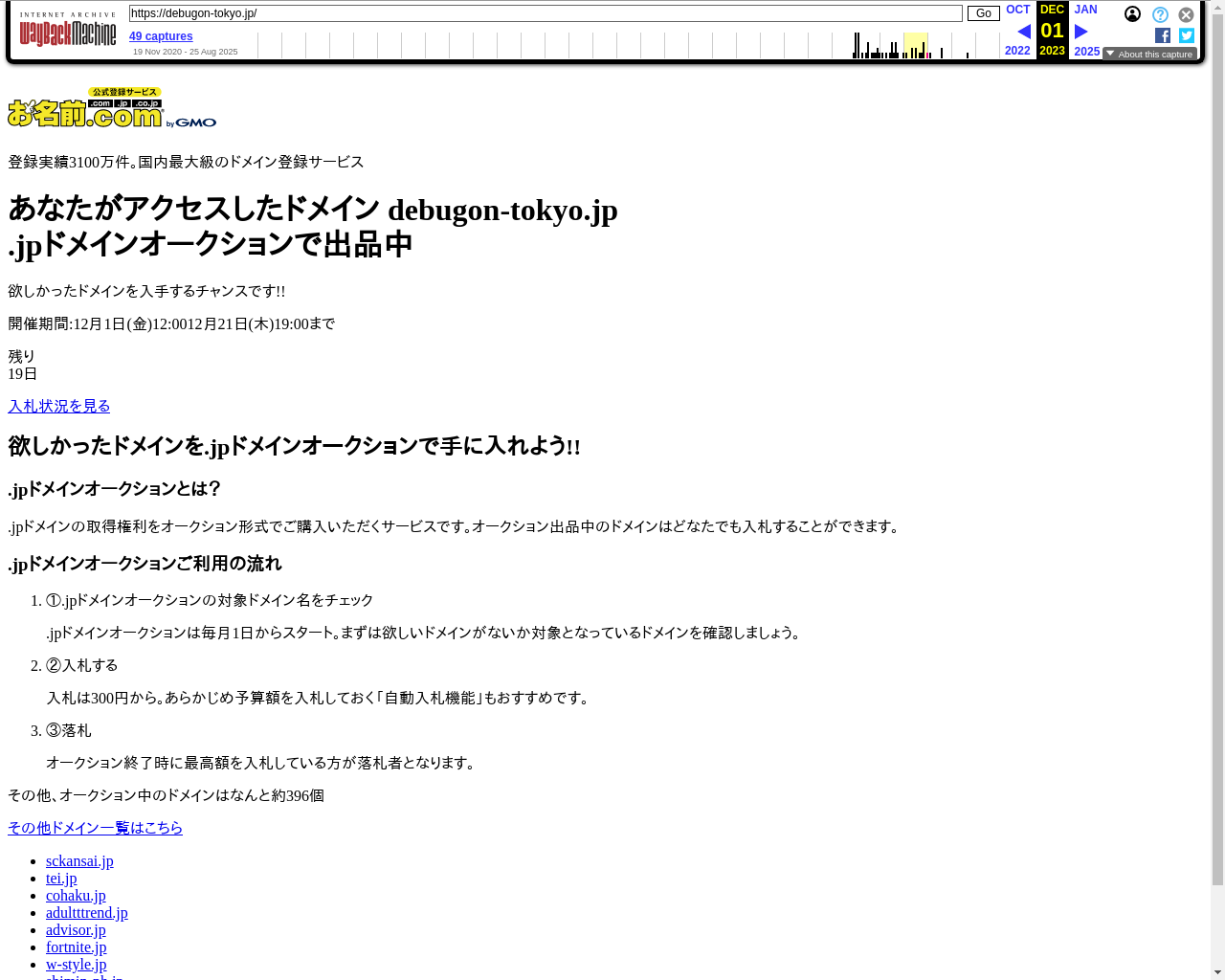Jump to JAN 2025 capture
Screen dimensions: 1225x980
[x=1085, y=10]
